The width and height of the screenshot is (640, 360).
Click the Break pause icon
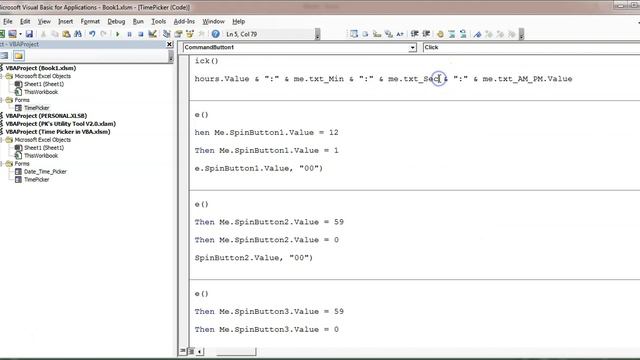click(x=129, y=34)
